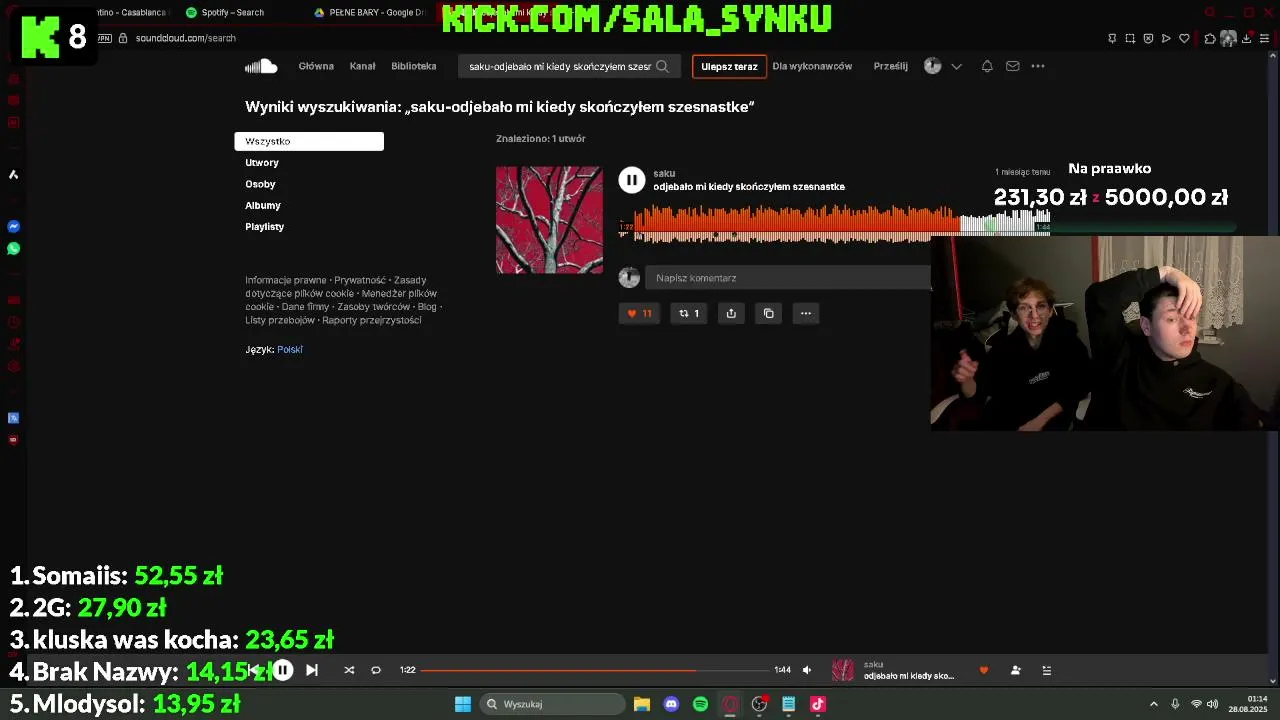Viewport: 1280px width, 720px height.
Task: Open the browser downloads icon
Action: [x=1247, y=38]
